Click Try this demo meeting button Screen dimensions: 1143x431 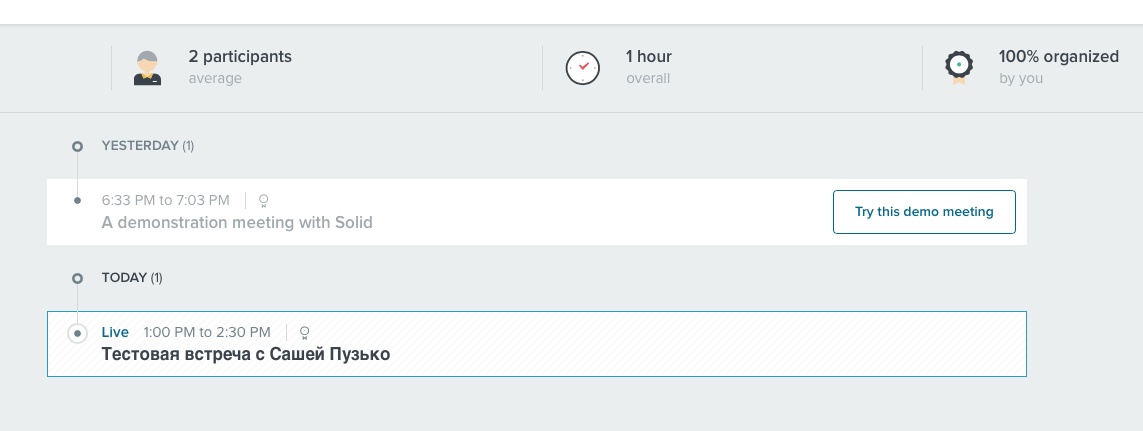tap(924, 212)
